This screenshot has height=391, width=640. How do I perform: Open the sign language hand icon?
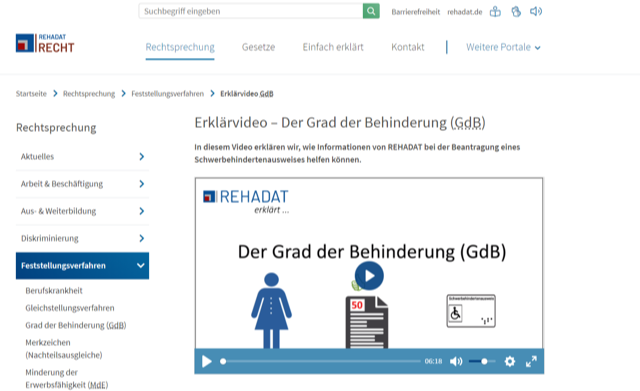pos(516,11)
